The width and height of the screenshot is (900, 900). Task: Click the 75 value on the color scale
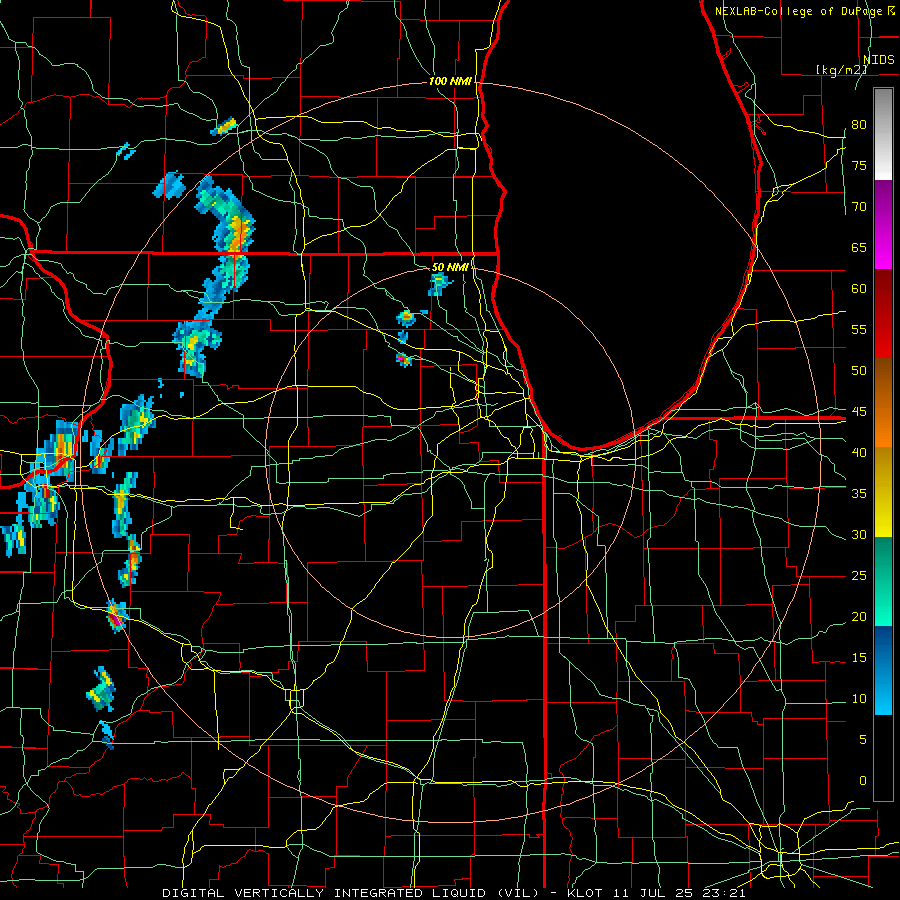pos(859,165)
